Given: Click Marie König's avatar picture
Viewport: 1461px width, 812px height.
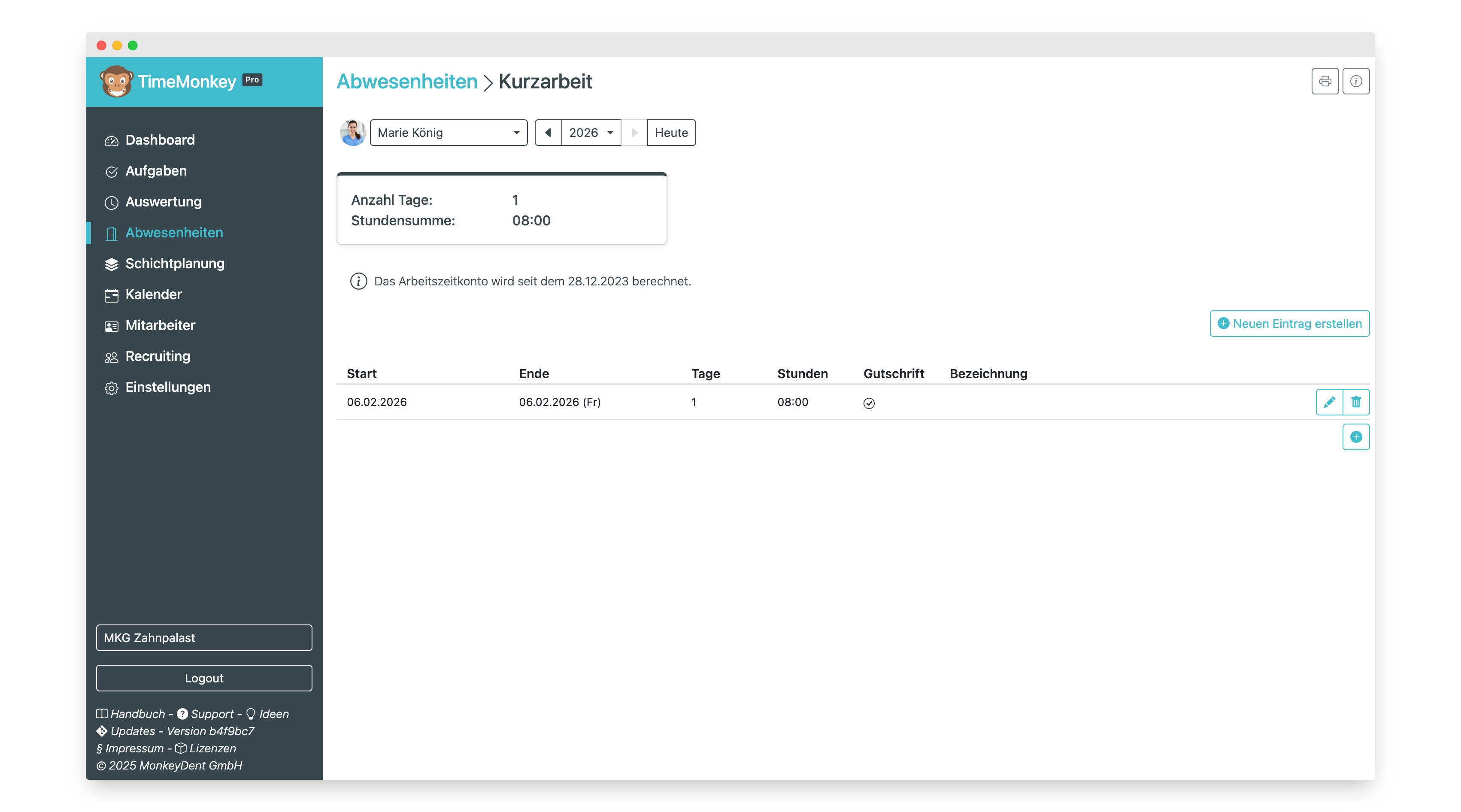Looking at the screenshot, I should [352, 133].
